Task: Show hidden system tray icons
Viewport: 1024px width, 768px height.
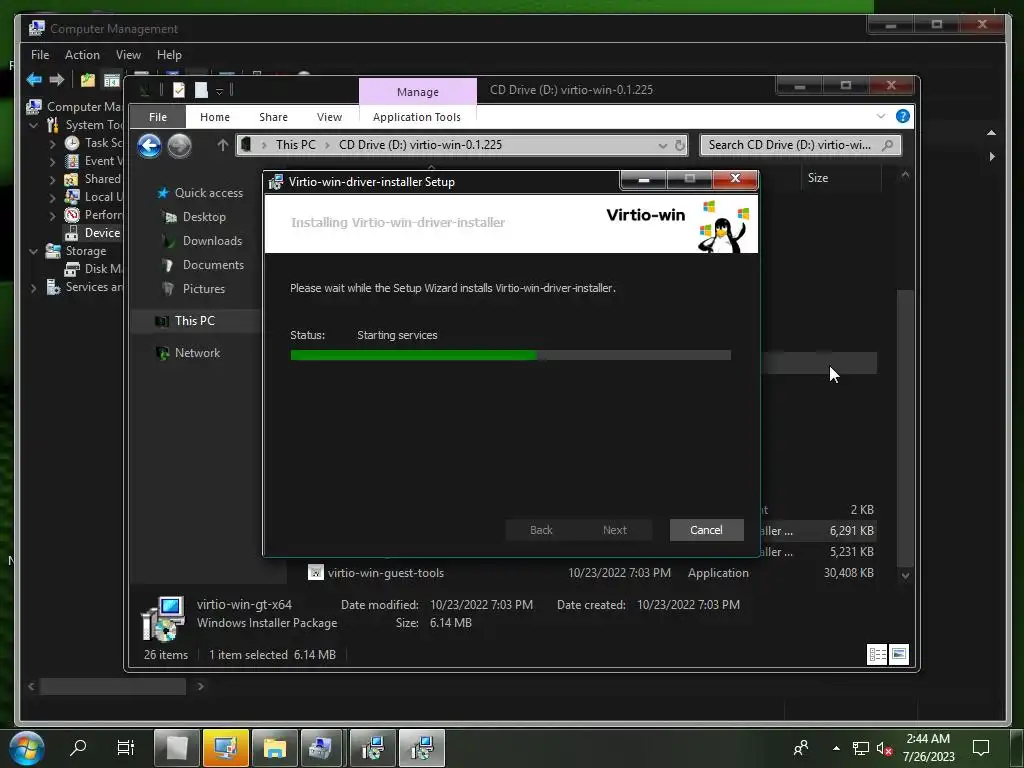Action: click(x=836, y=748)
